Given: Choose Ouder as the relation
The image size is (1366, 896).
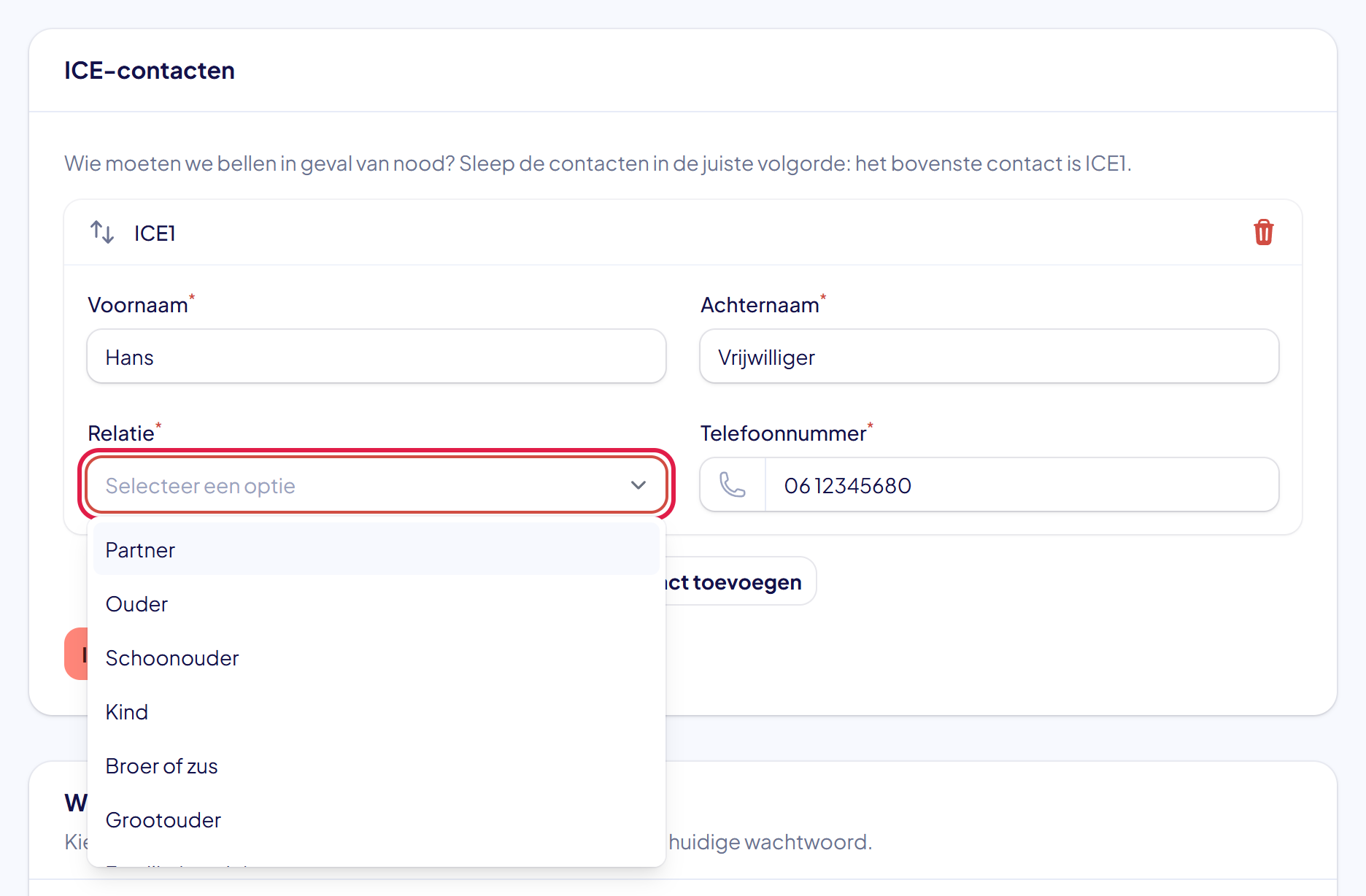Looking at the screenshot, I should 377,603.
